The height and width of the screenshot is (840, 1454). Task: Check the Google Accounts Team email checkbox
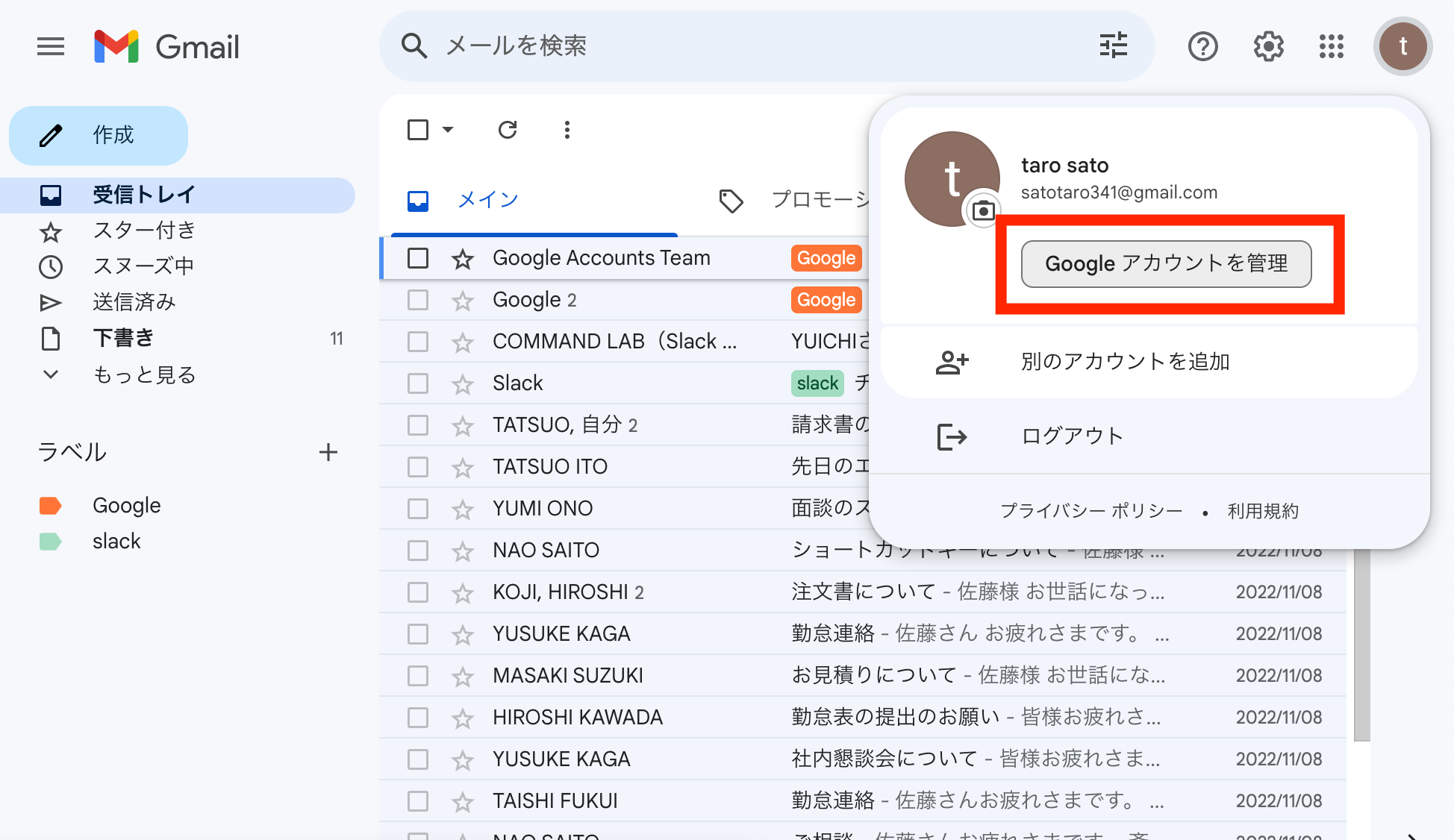[x=418, y=258]
